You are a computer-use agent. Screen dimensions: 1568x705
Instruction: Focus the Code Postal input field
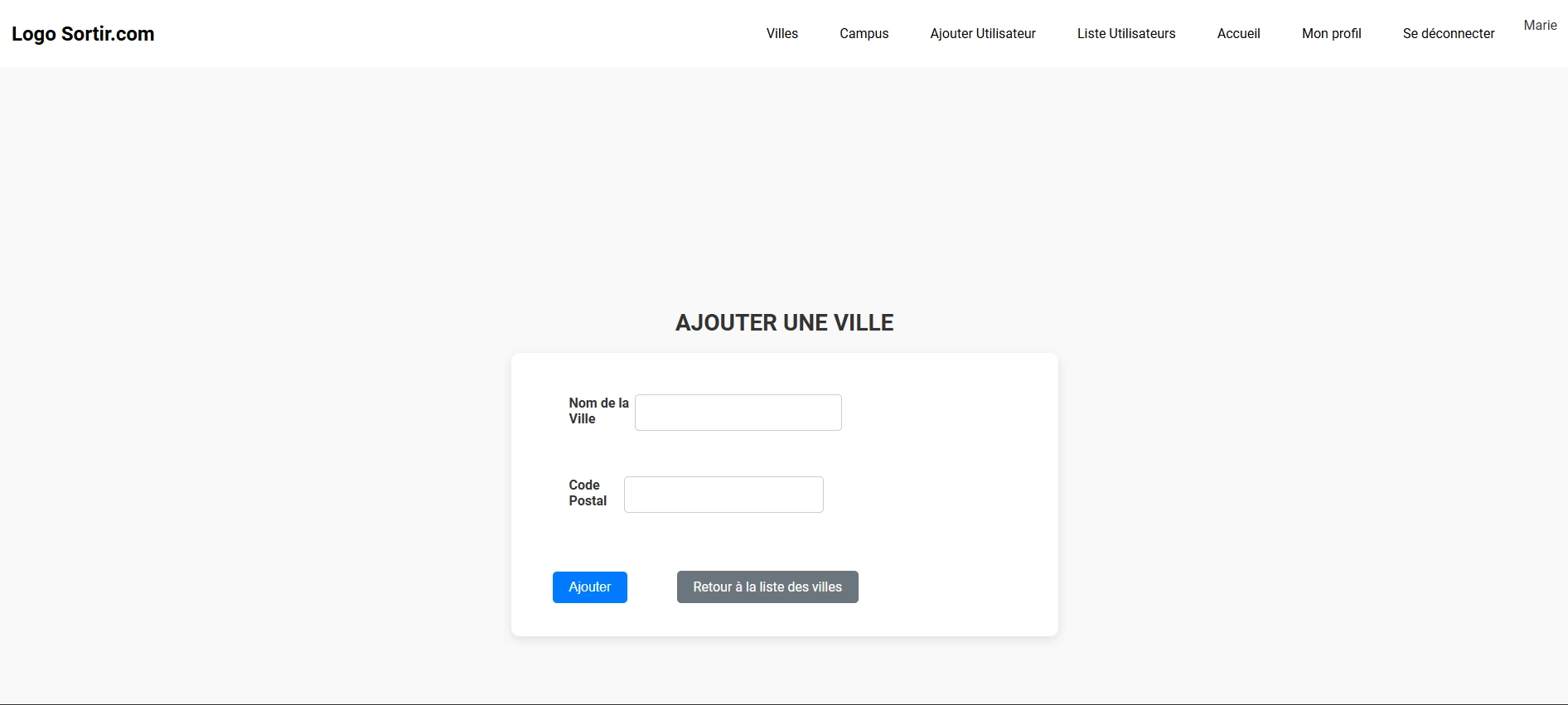(x=724, y=495)
